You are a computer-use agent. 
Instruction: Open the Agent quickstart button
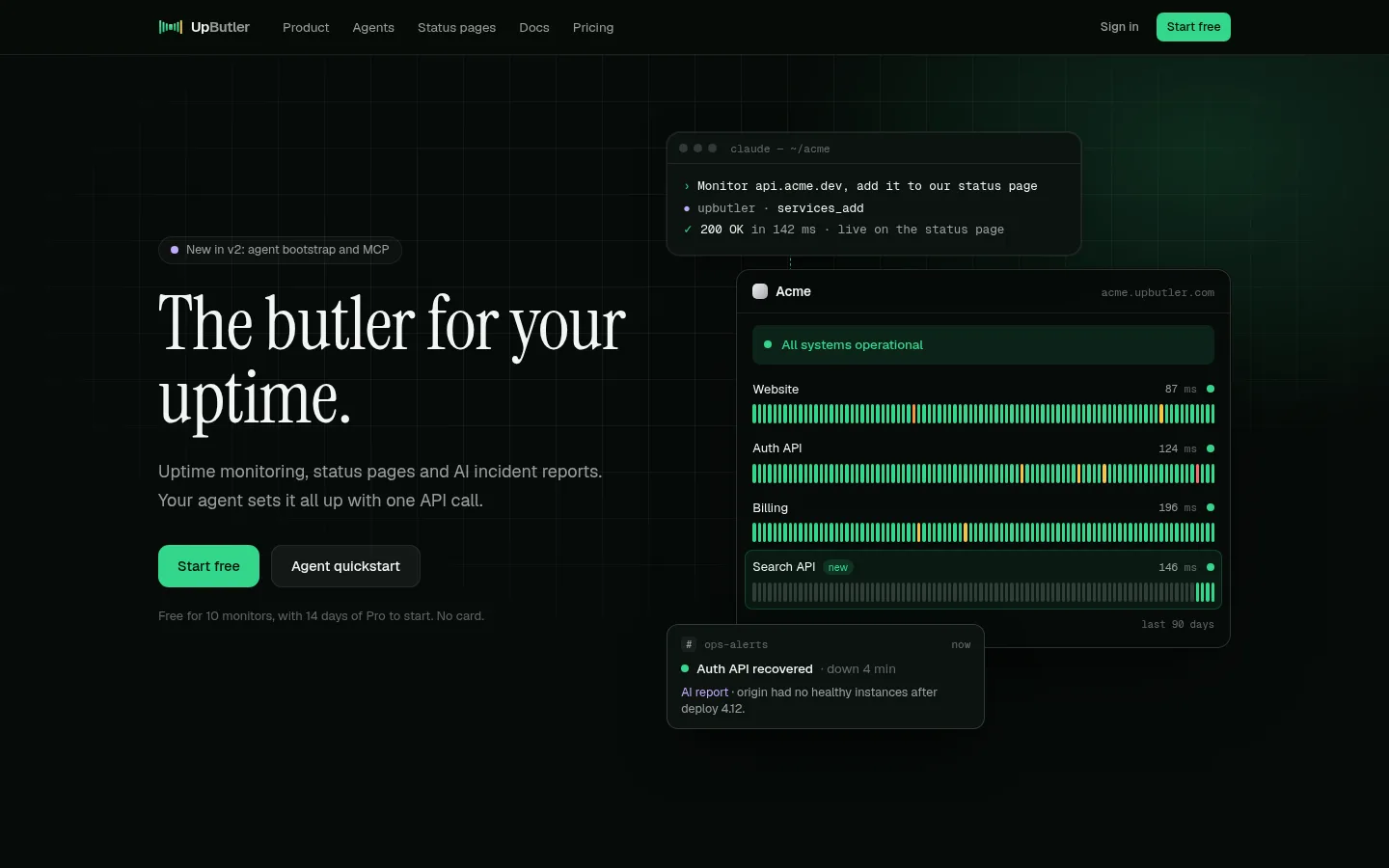pos(345,566)
